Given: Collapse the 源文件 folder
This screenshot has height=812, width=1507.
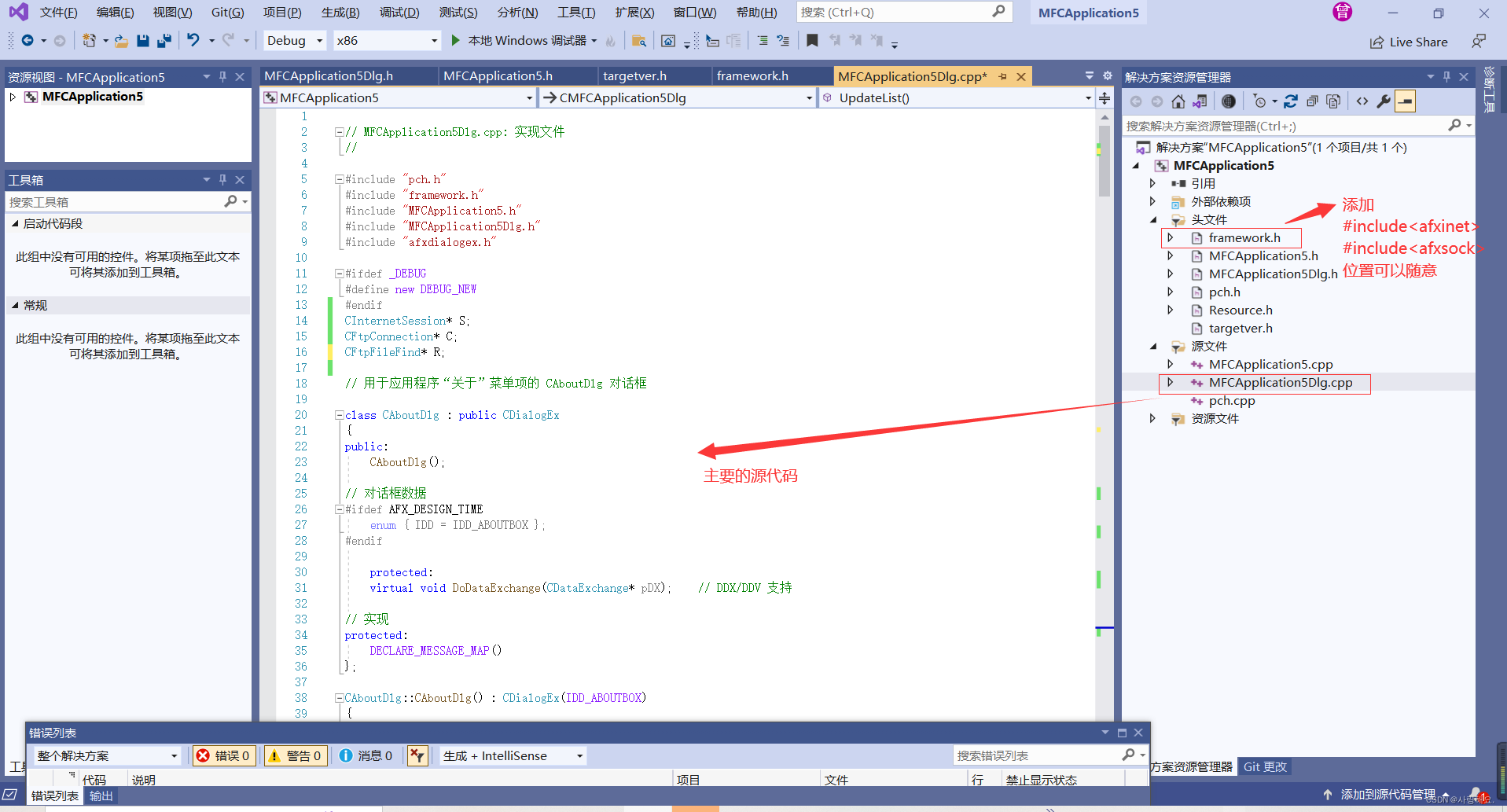Looking at the screenshot, I should click(x=1152, y=346).
